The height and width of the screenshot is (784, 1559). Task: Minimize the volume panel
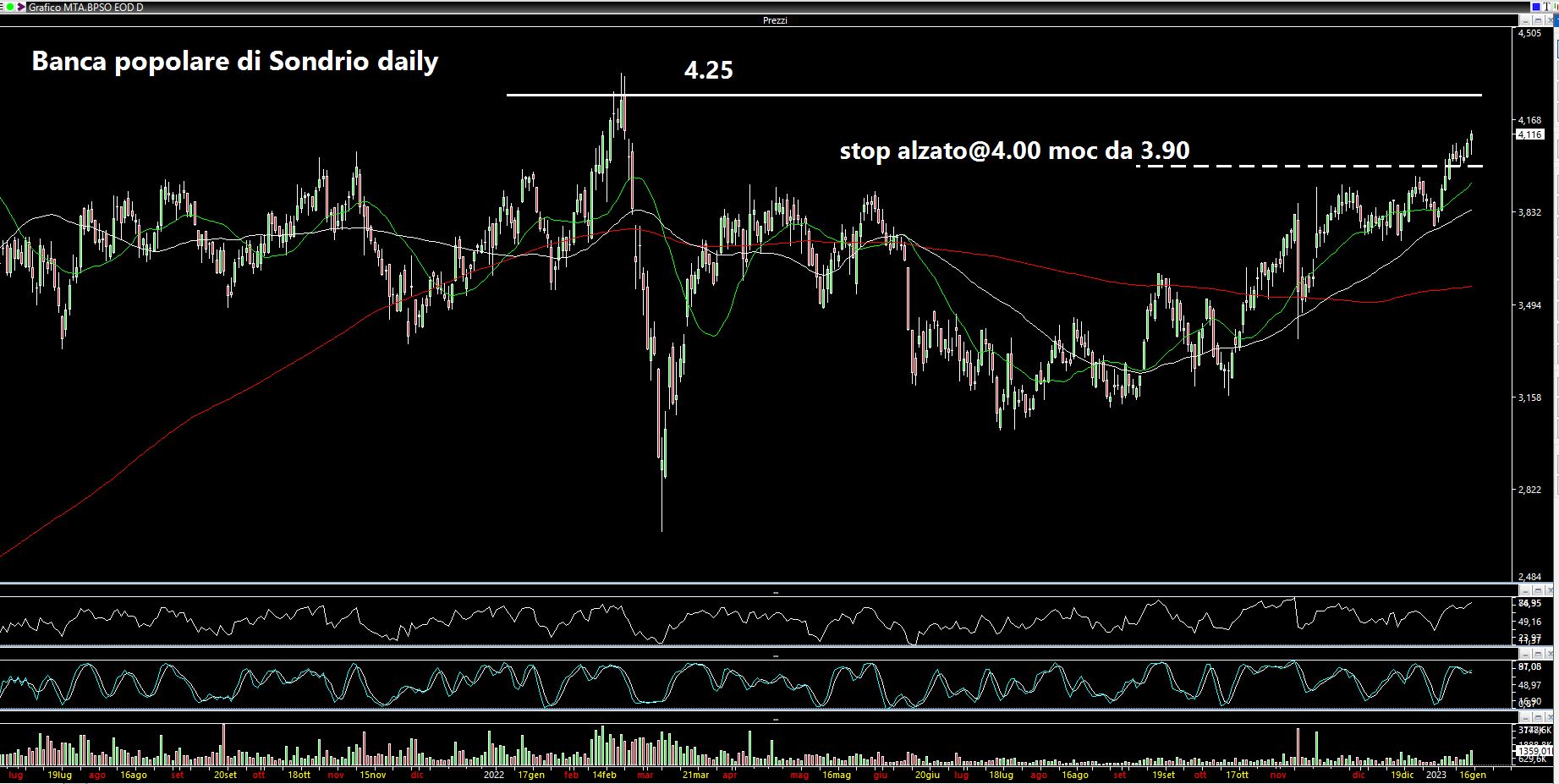pyautogui.click(x=1526, y=717)
